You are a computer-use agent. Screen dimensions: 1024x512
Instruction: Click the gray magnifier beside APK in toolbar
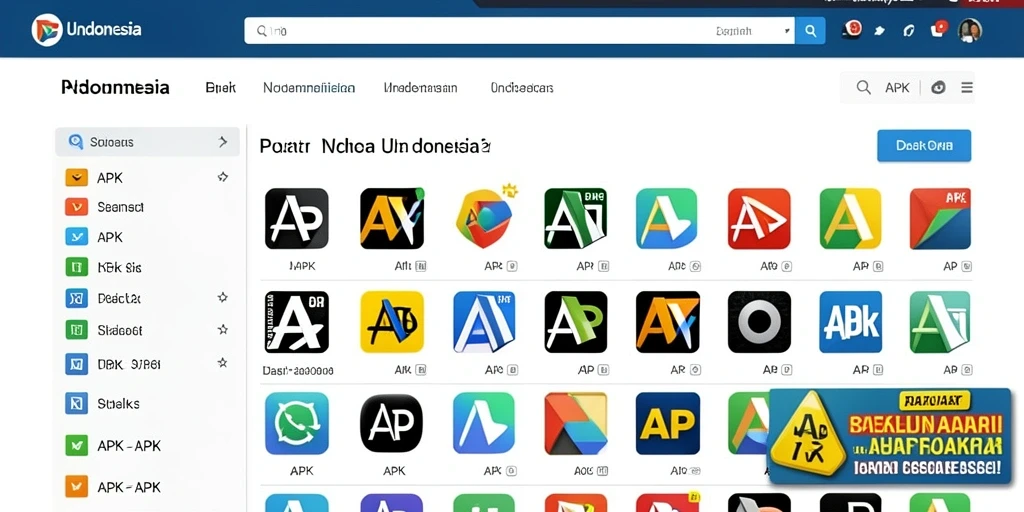coord(863,88)
